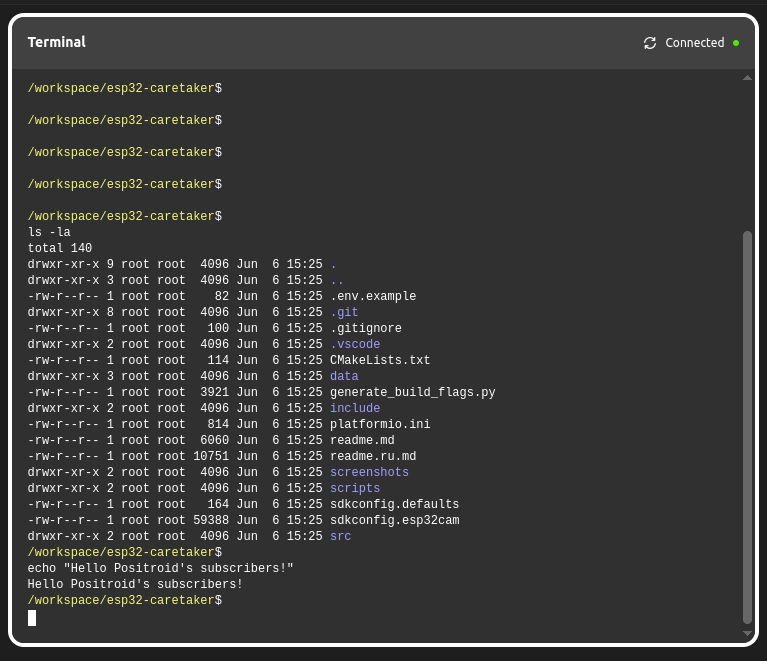Click the Connected status label
The width and height of the screenshot is (767, 661).
coord(695,43)
